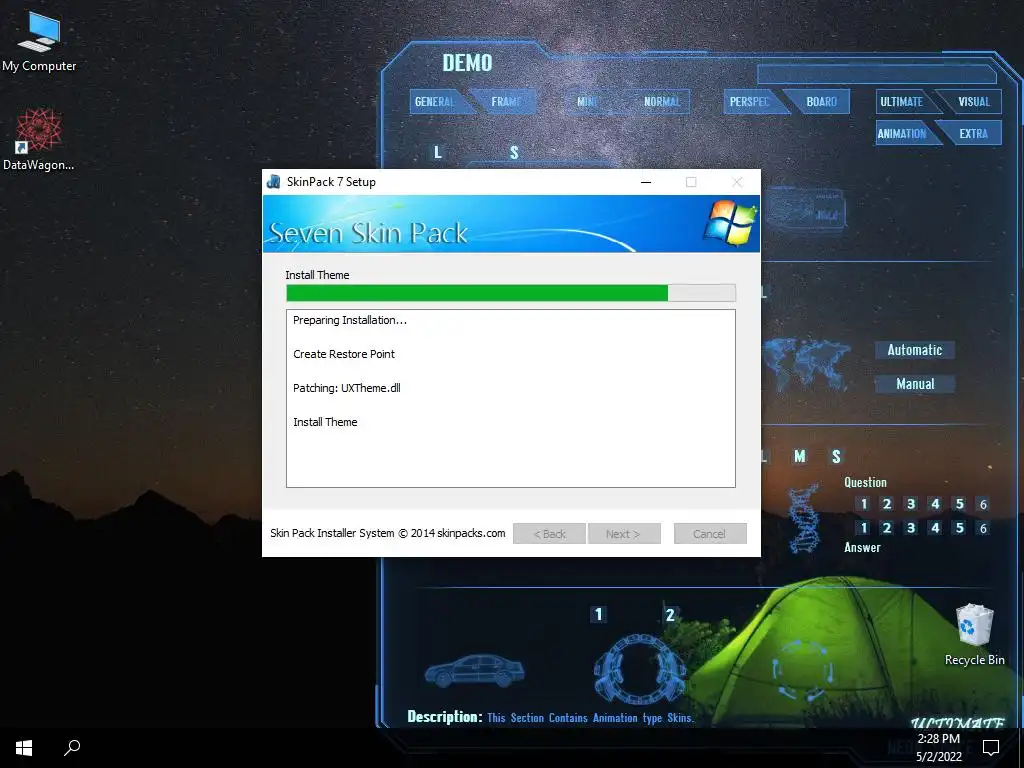Click the S letter above Question
Viewport: 1024px width, 768px height.
(836, 456)
